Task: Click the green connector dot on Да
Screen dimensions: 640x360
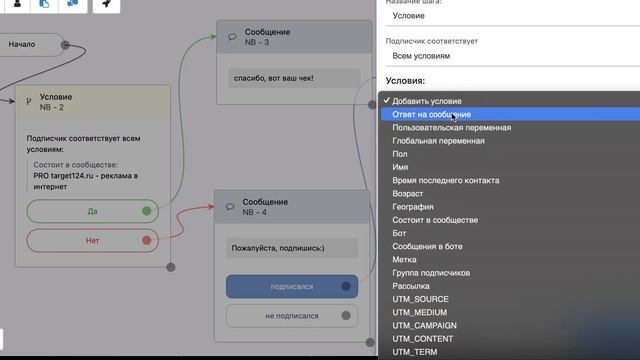Action: pos(147,211)
